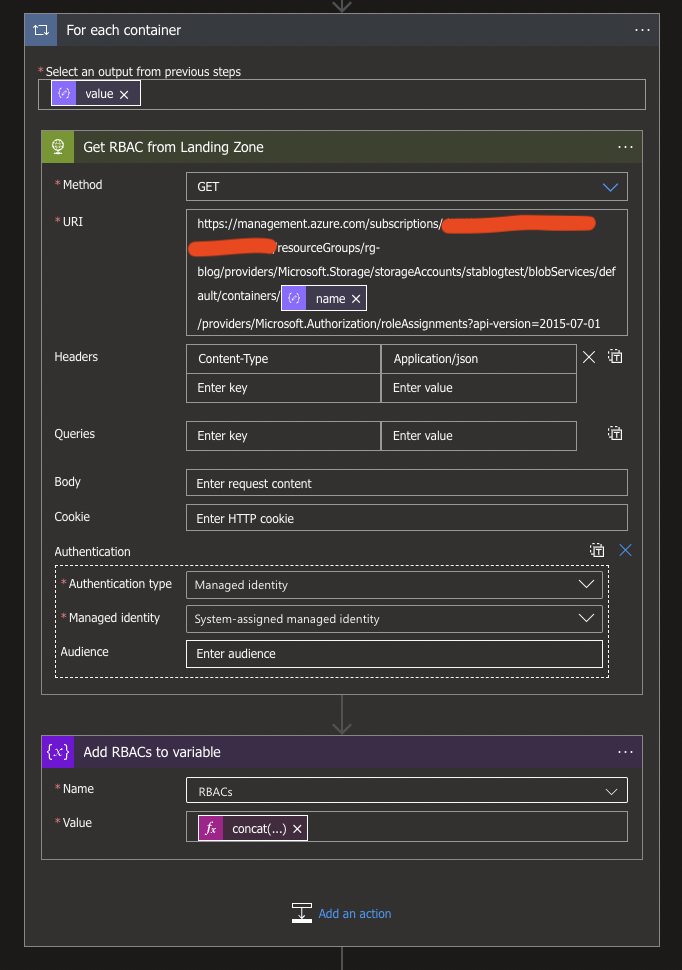This screenshot has width=682, height=970.
Task: Remove the value token from output field
Action: (124, 94)
